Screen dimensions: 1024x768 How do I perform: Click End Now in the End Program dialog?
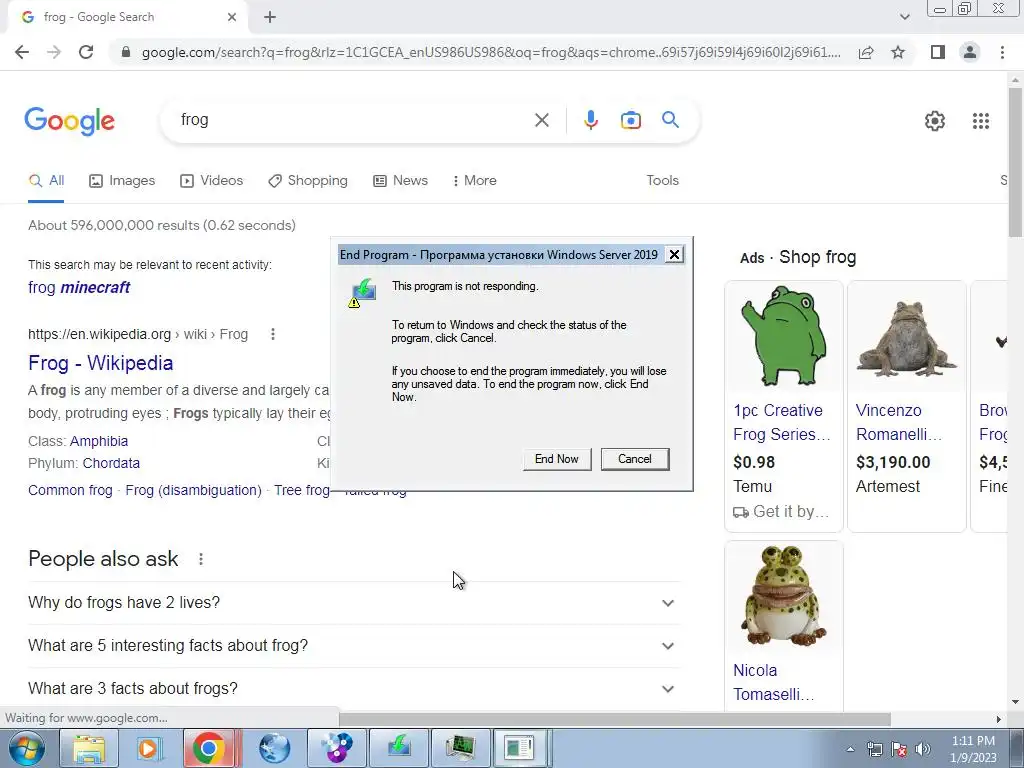(x=556, y=459)
